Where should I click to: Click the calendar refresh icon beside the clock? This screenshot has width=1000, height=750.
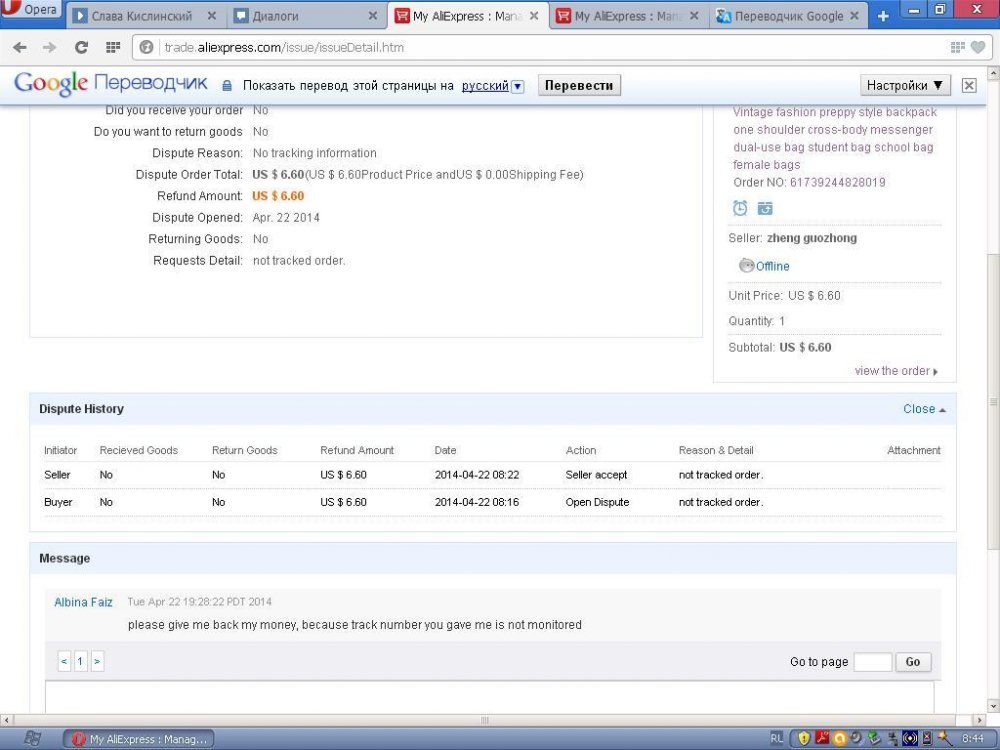[765, 208]
